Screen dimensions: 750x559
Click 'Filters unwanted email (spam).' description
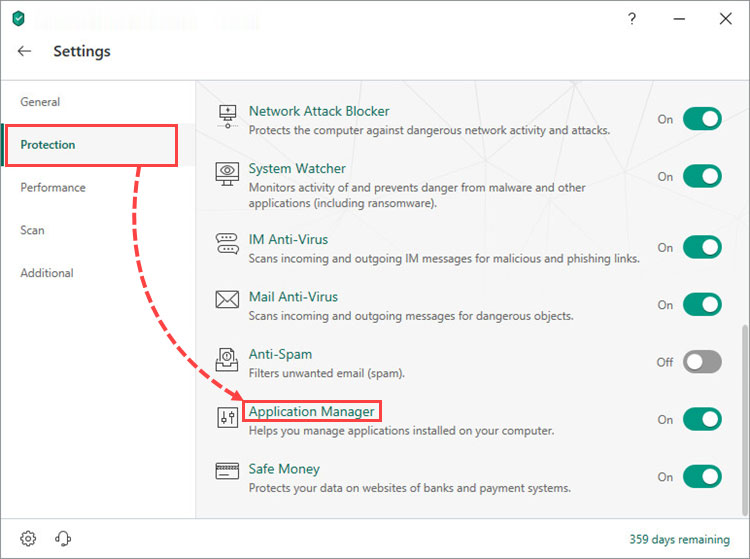point(327,373)
